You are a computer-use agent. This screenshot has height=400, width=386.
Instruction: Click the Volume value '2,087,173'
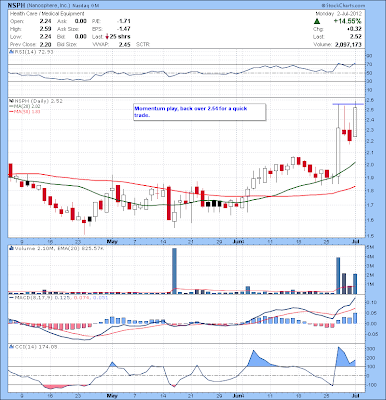click(348, 44)
